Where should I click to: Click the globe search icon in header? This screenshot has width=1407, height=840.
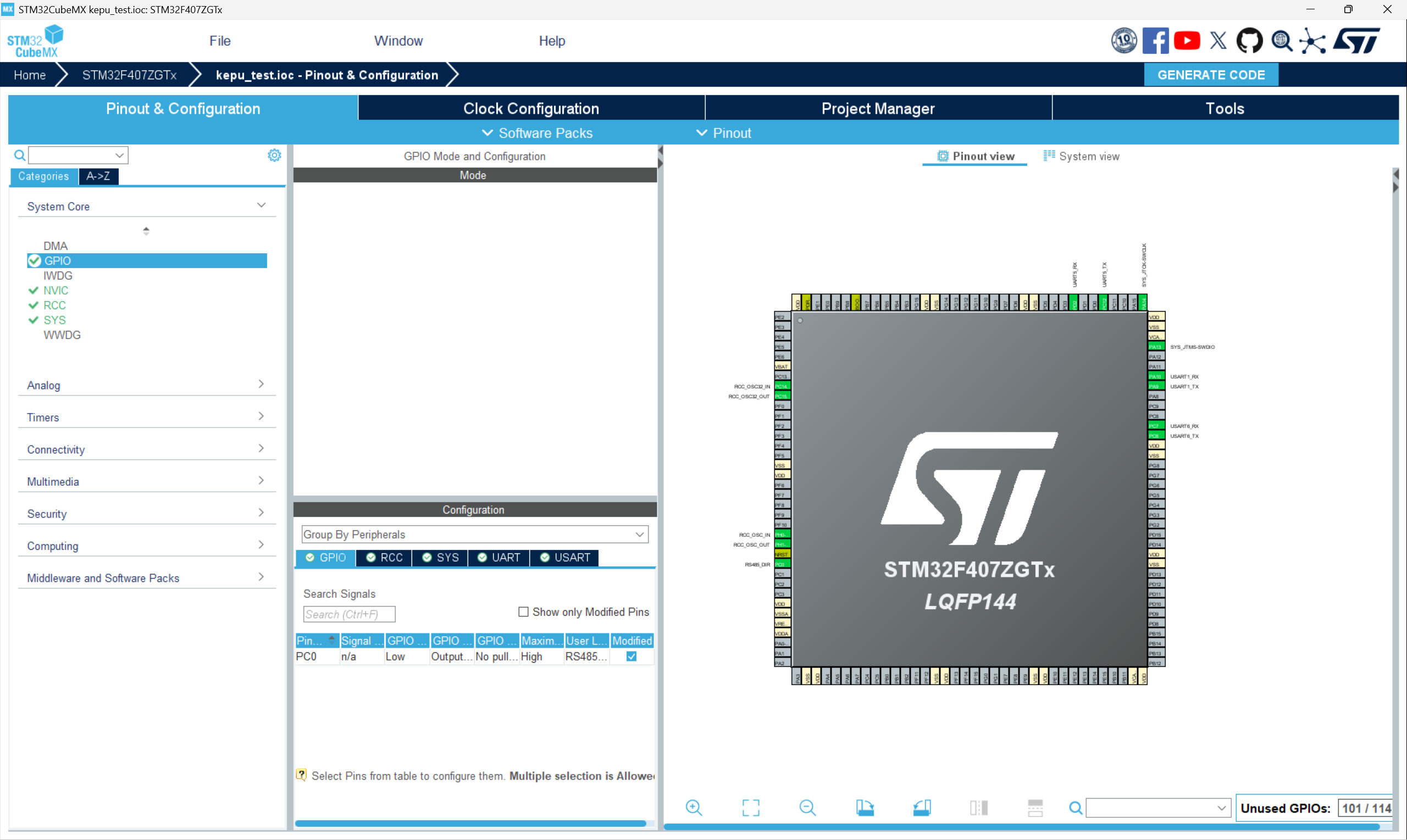(1281, 41)
